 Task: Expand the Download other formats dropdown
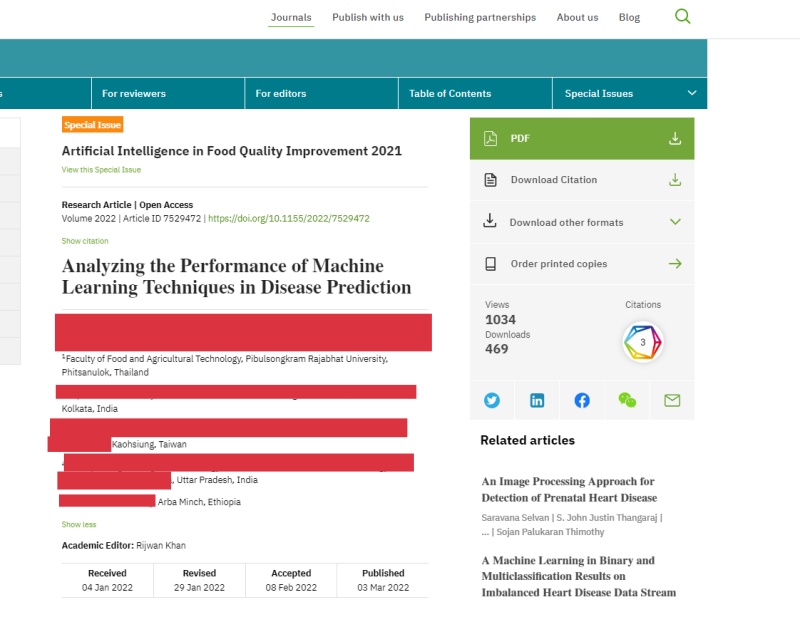675,222
